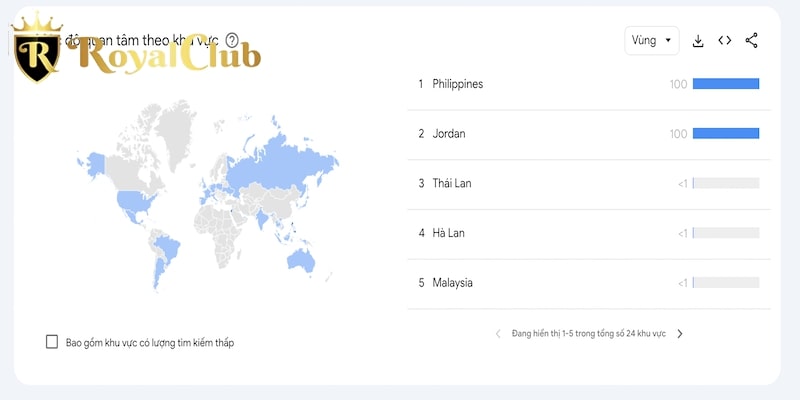Enable low search volume regions checkbox
The image size is (800, 400).
tap(52, 342)
